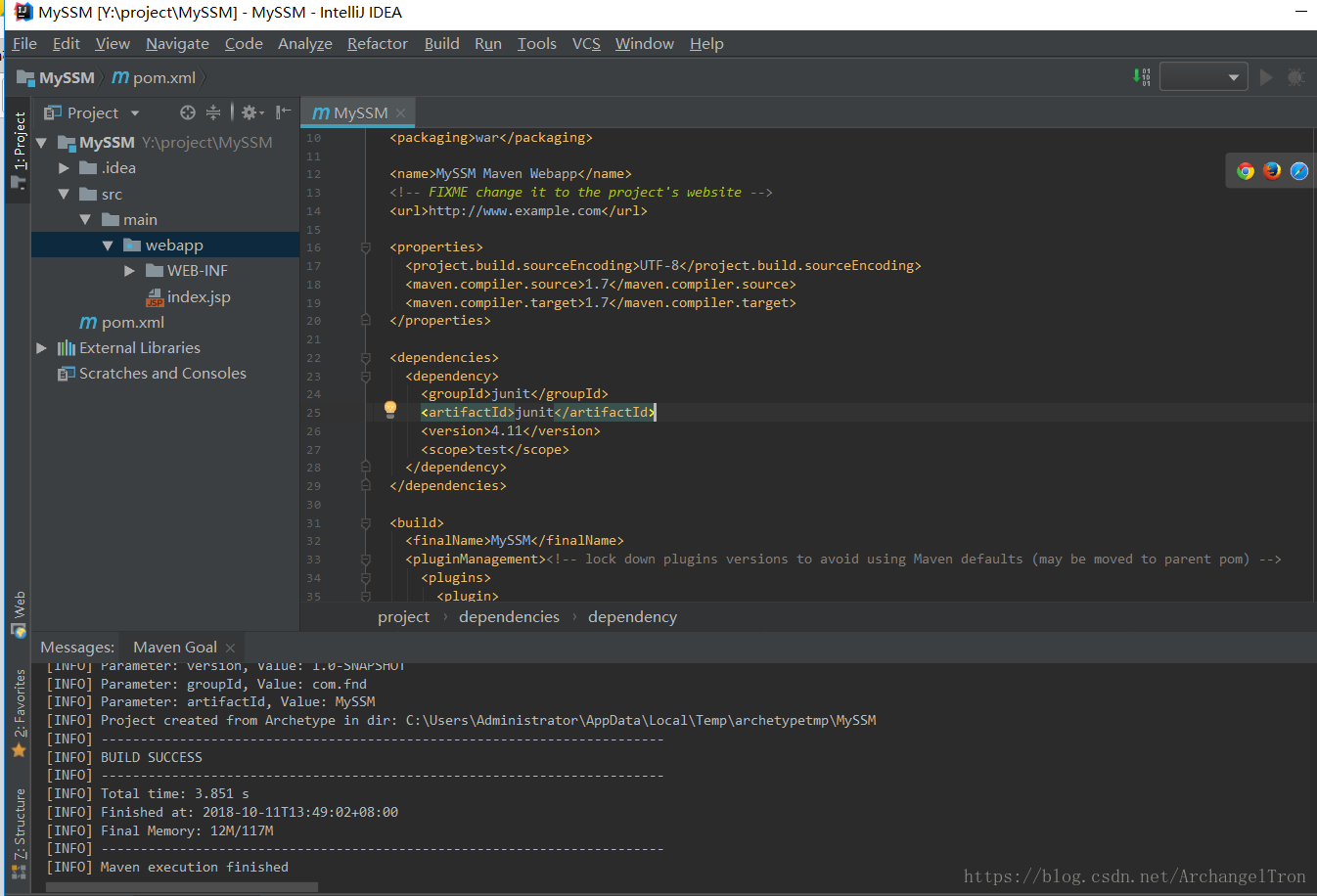Open the Refactor menu
The height and width of the screenshot is (896, 1317).
coord(378,43)
